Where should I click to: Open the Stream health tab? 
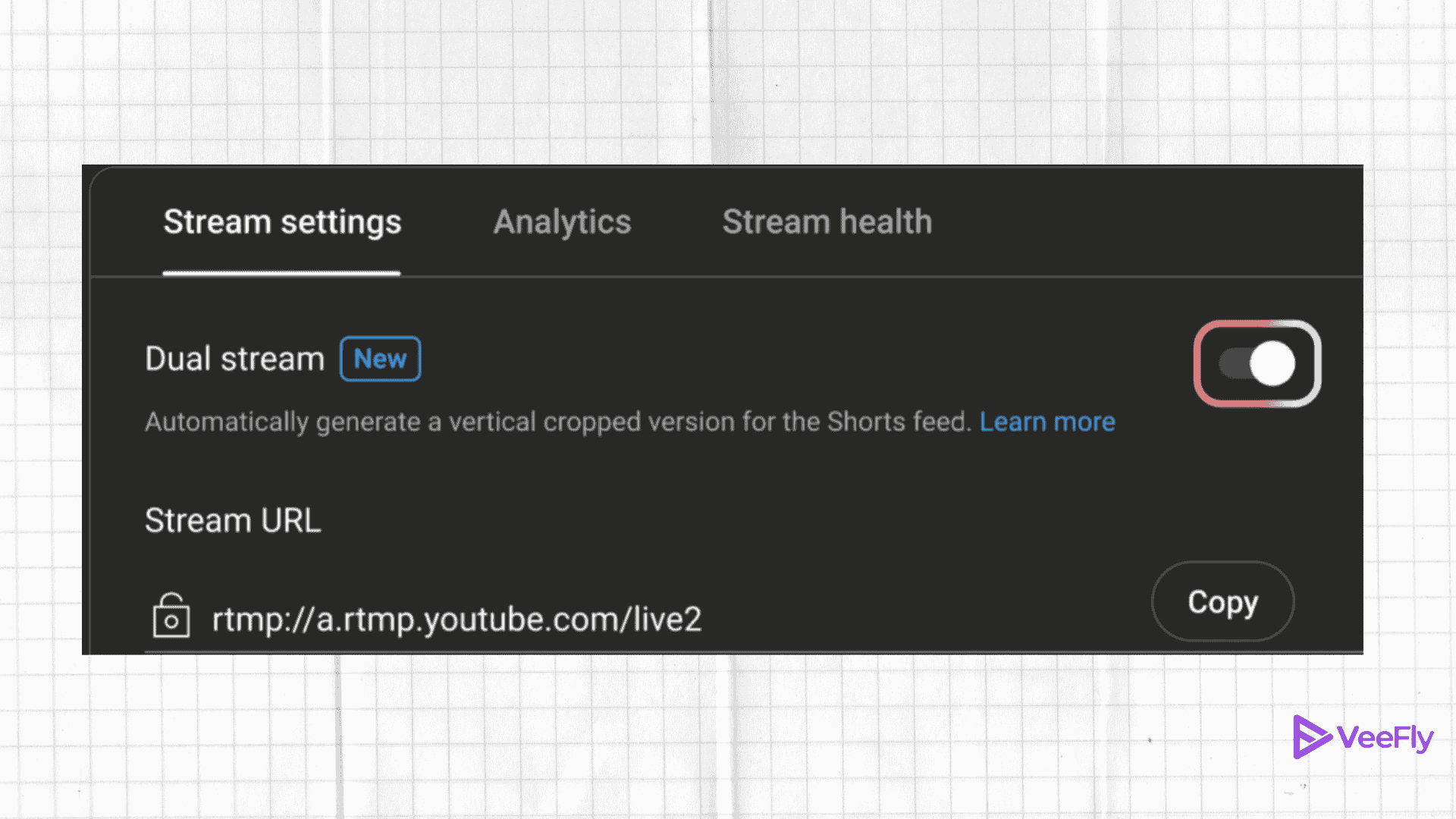[827, 222]
